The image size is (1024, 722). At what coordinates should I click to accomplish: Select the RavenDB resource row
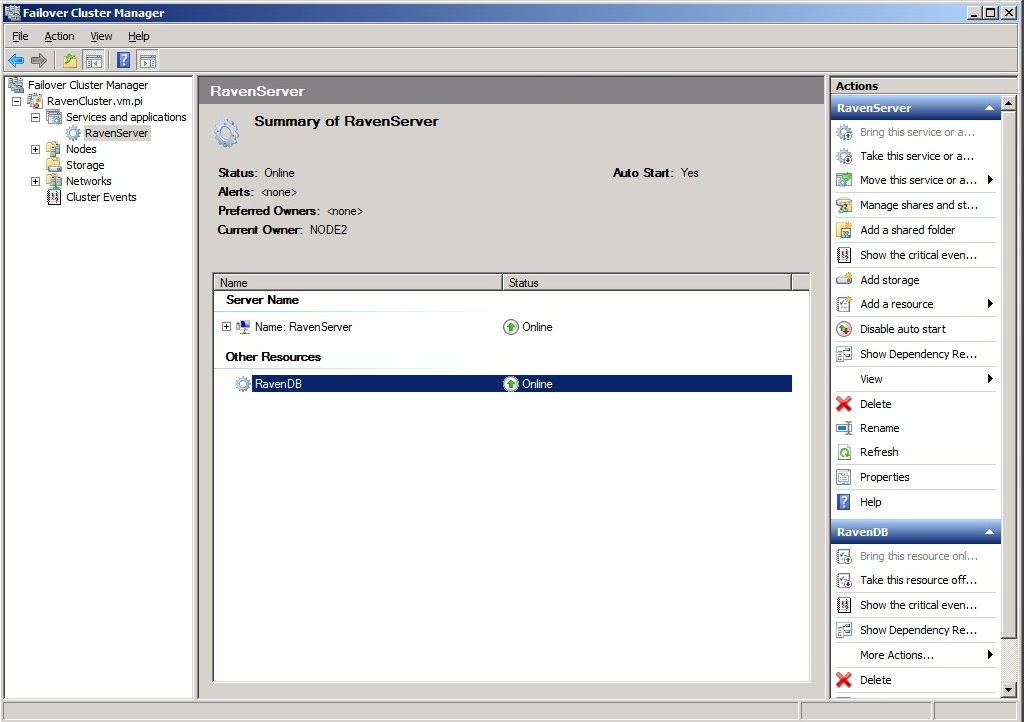coord(513,384)
